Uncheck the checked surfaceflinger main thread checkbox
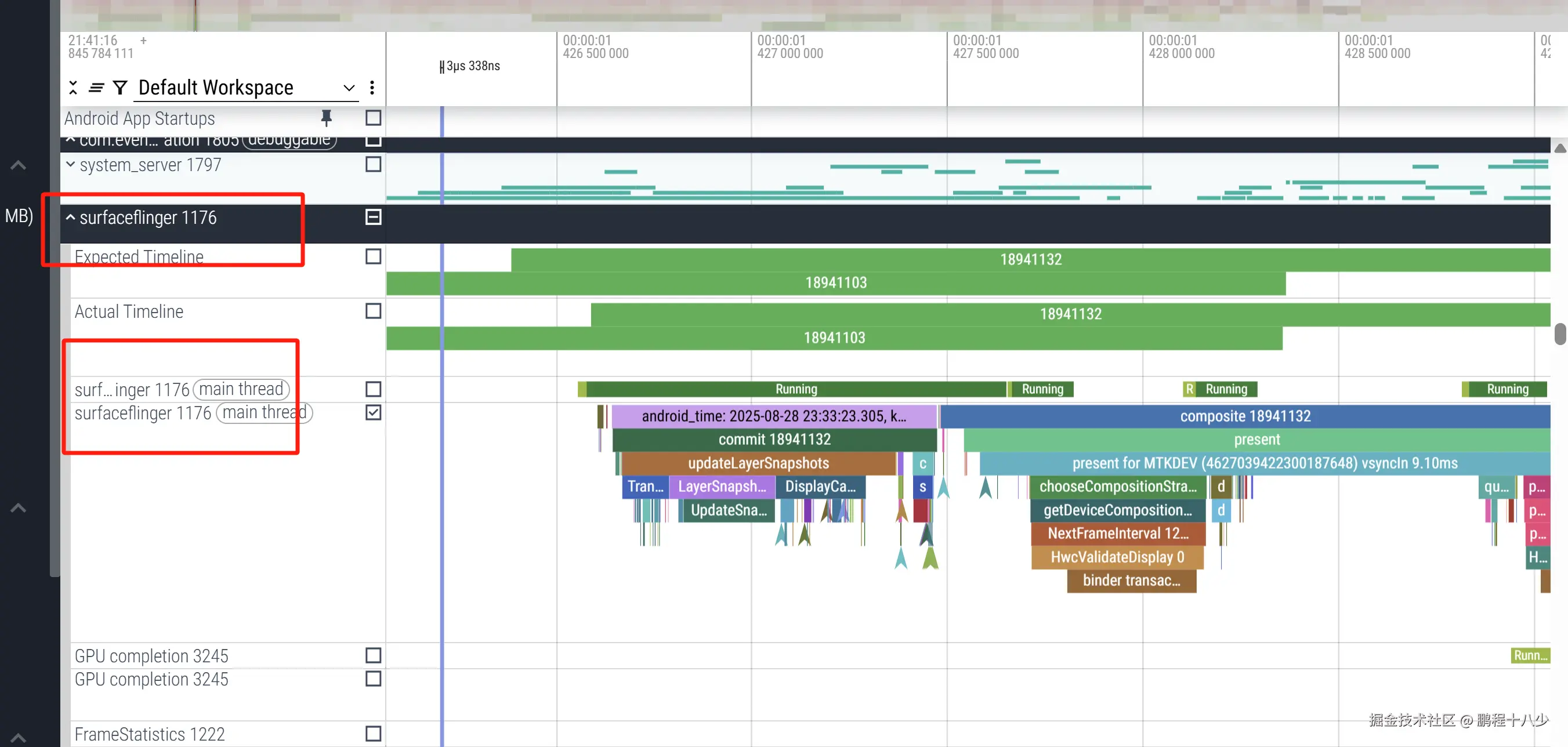The width and height of the screenshot is (1568, 747). tap(373, 412)
